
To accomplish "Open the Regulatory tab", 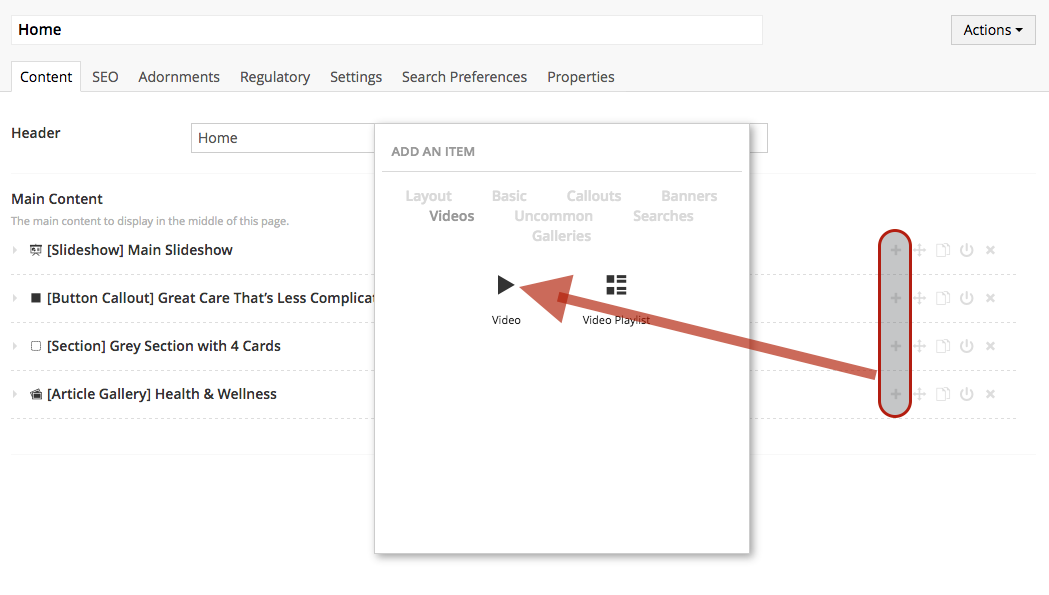I will [274, 76].
